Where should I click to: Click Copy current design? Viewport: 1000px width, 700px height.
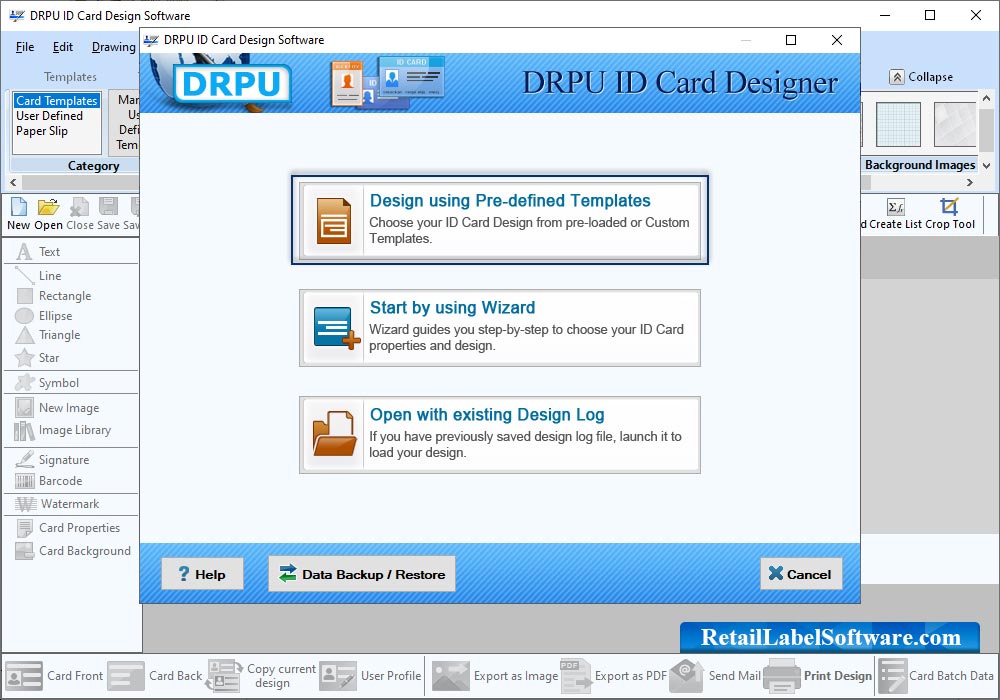261,676
